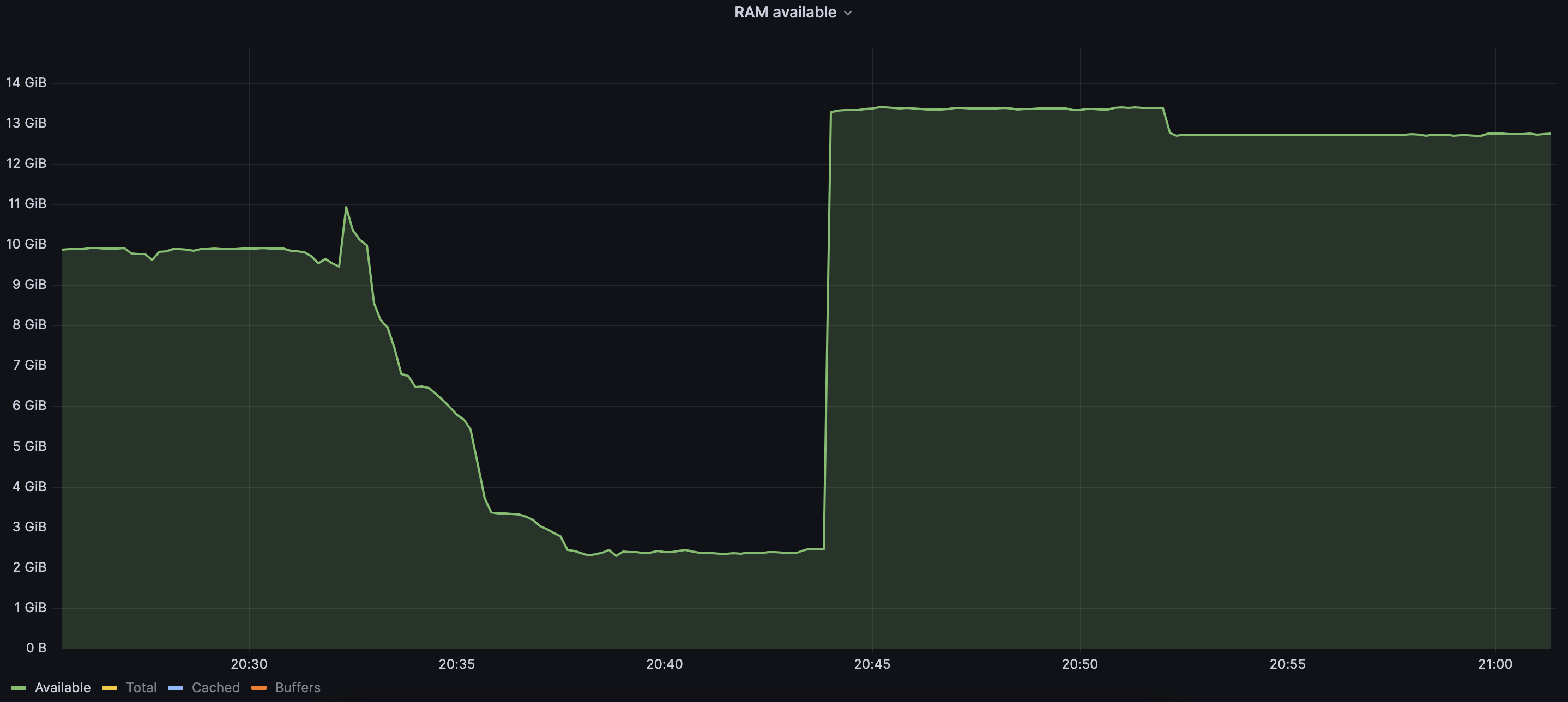Click the 20:30 time axis label
Viewport: 1568px width, 702px height.
pos(249,664)
